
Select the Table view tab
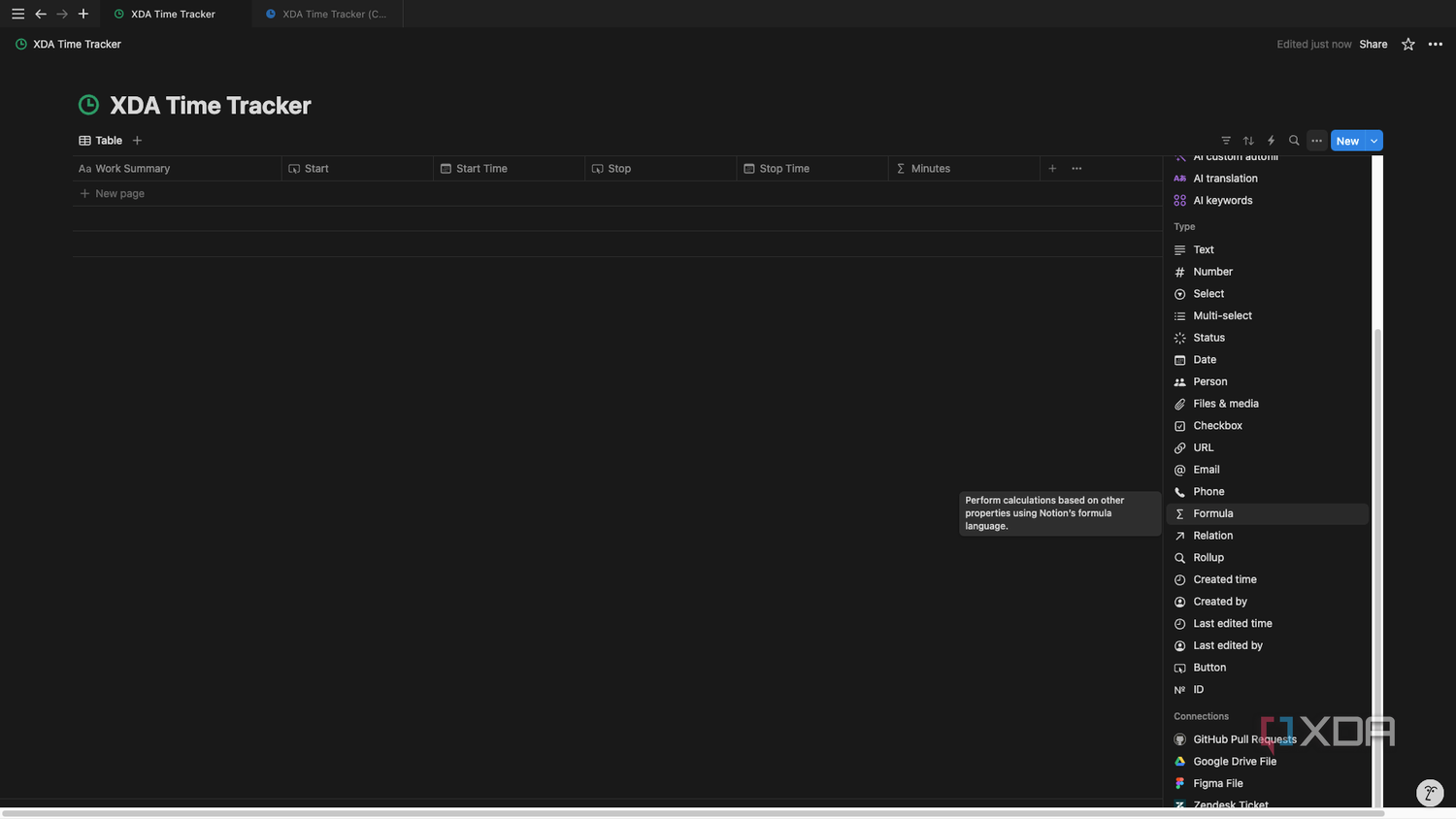point(101,141)
